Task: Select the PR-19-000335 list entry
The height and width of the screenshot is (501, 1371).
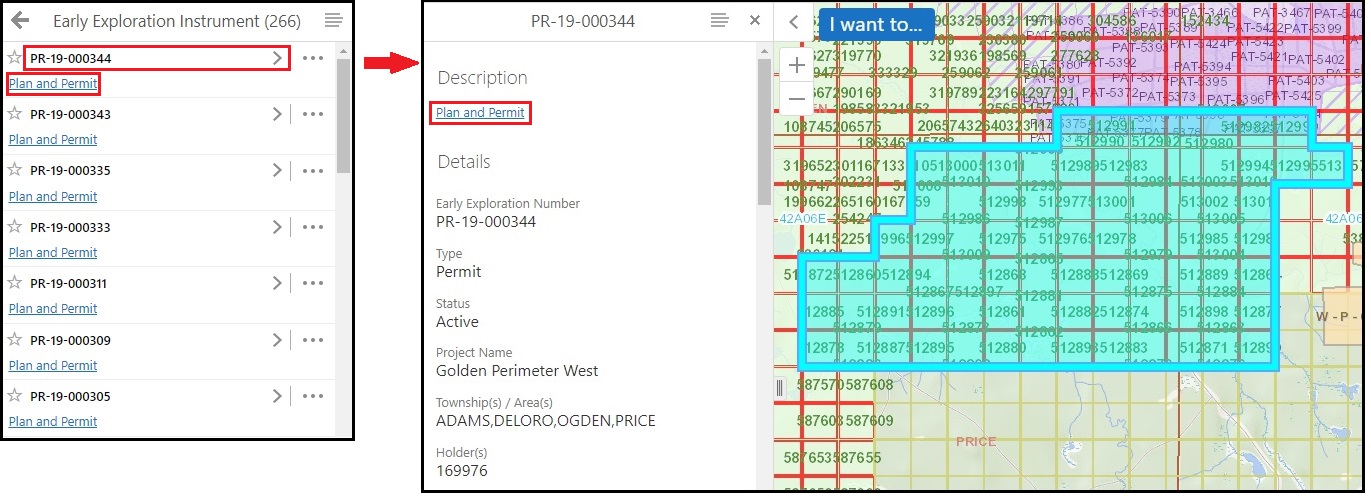Action: 70,171
